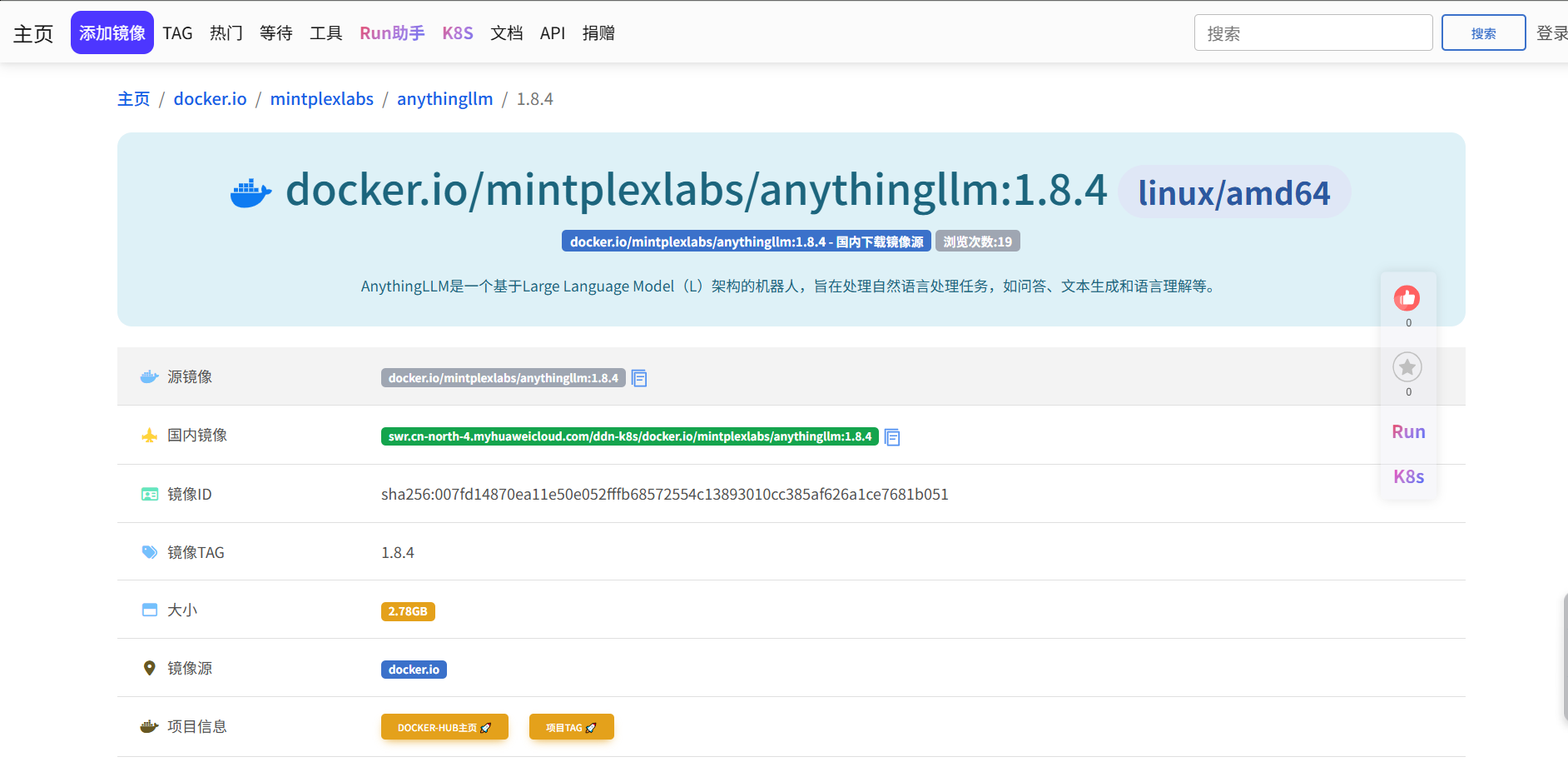Click the 镜像TAG tag icon
The width and height of the screenshot is (1568, 767).
coord(150,552)
